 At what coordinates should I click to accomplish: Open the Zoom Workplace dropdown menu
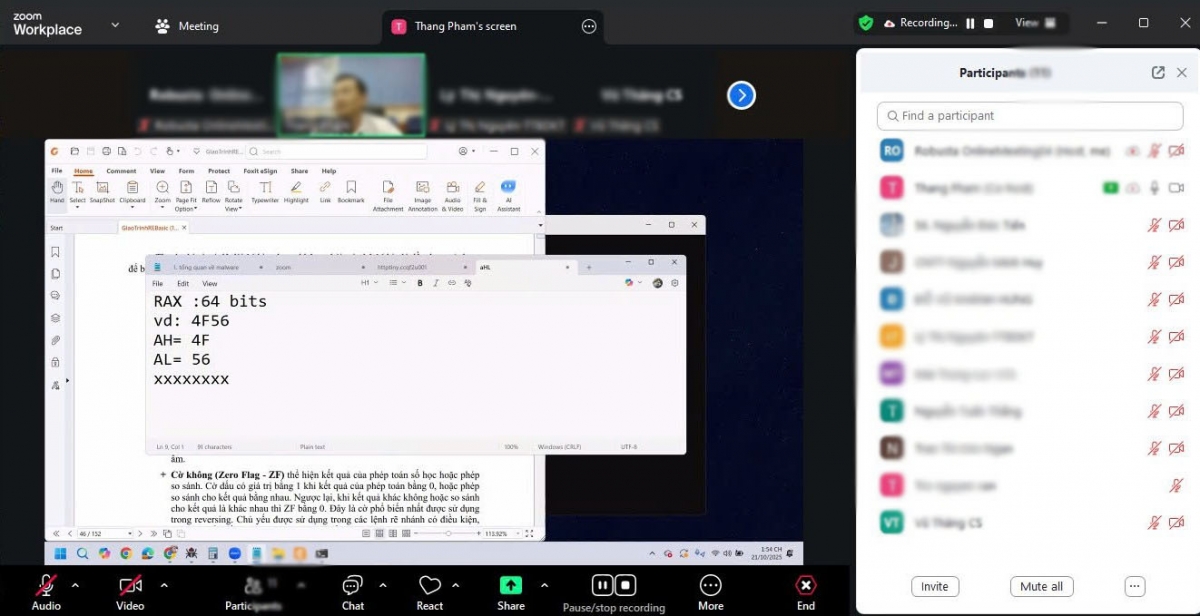click(x=115, y=25)
